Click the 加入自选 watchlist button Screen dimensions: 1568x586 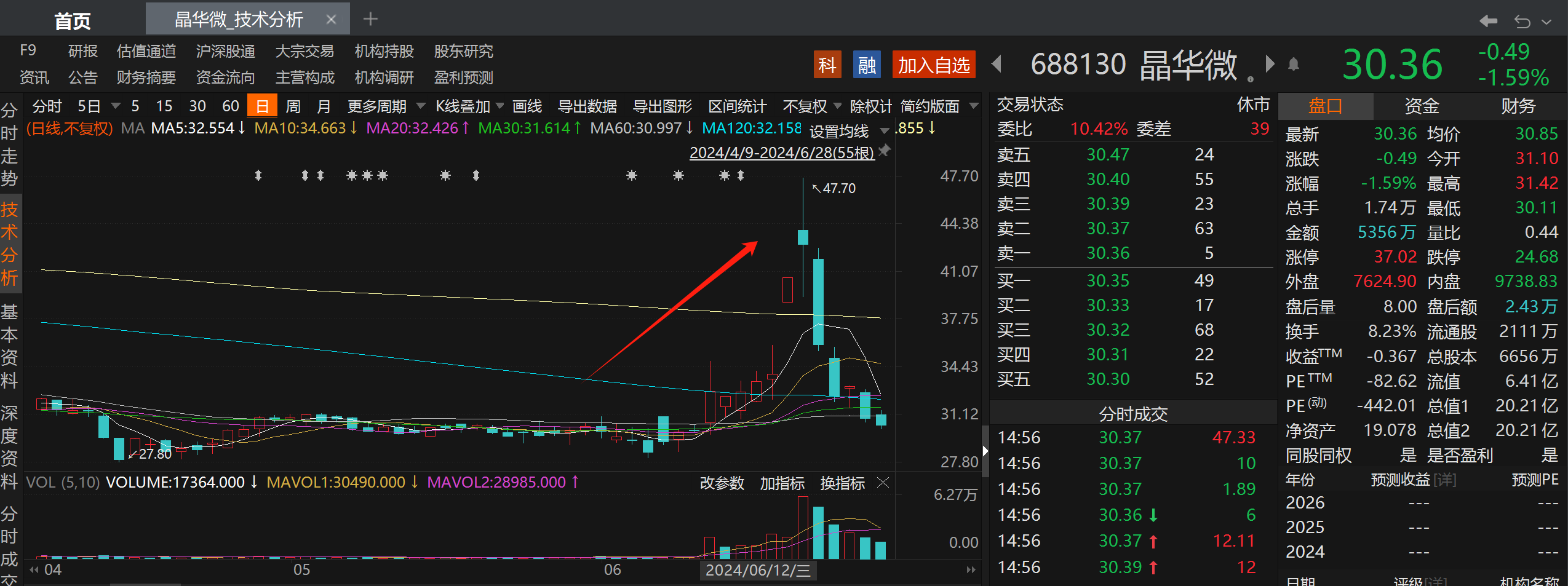pyautogui.click(x=934, y=65)
